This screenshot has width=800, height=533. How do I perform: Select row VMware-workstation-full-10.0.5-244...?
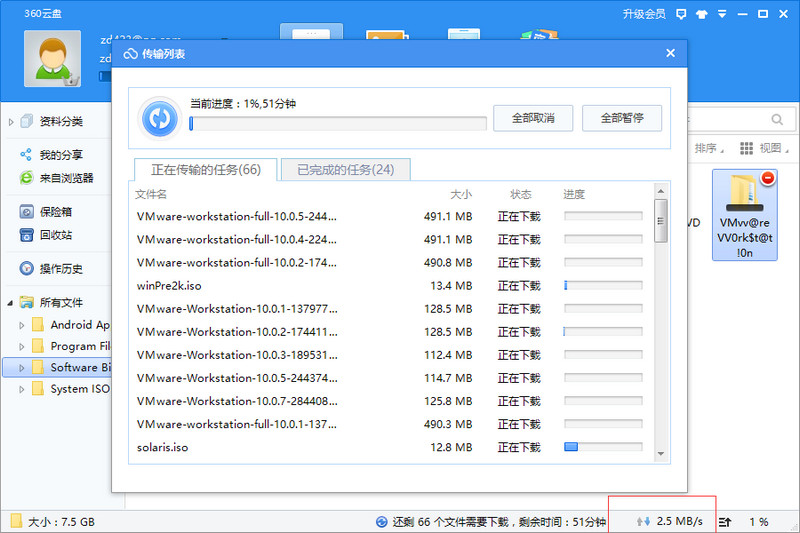(x=391, y=216)
